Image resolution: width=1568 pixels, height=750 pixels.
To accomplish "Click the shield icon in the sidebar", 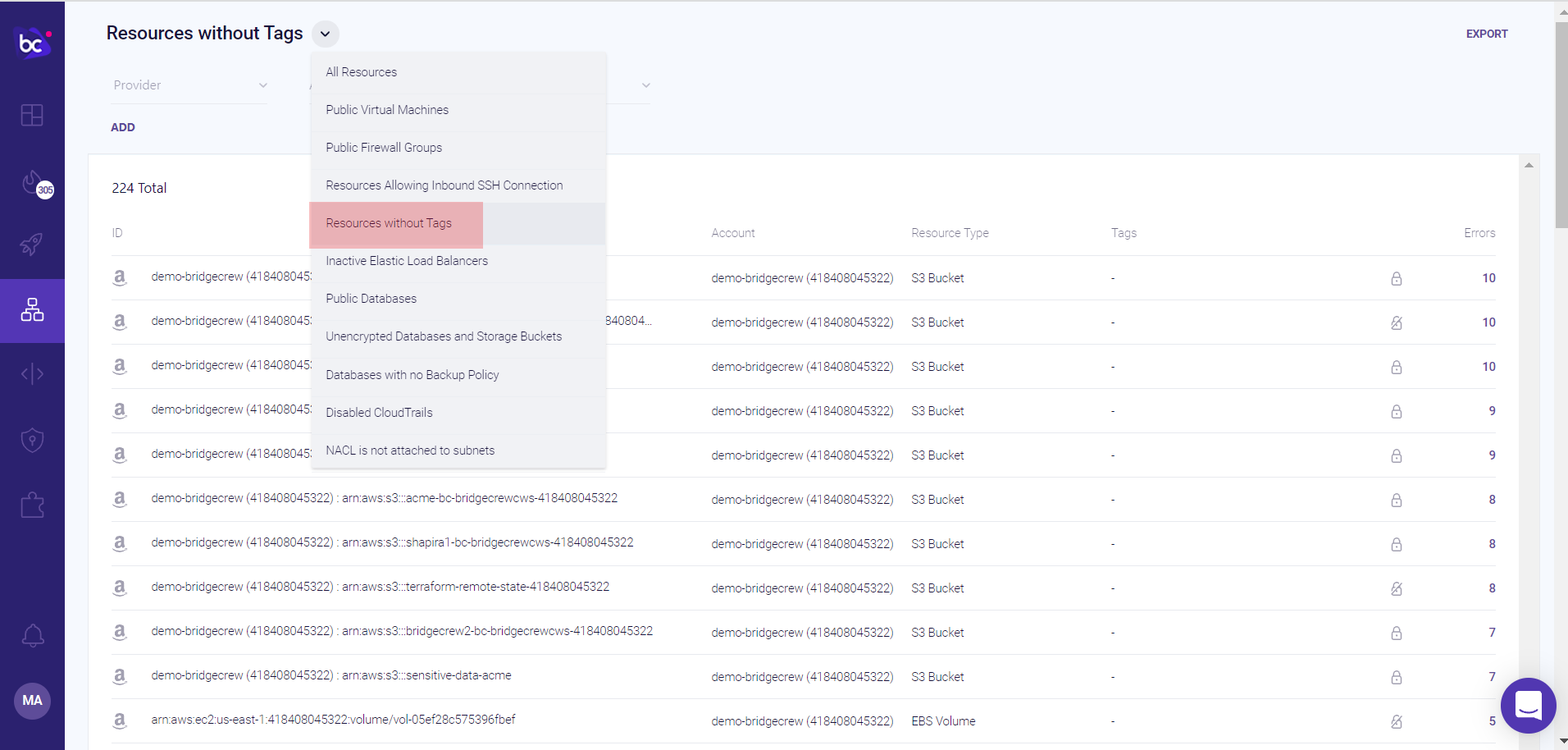I will (x=32, y=440).
